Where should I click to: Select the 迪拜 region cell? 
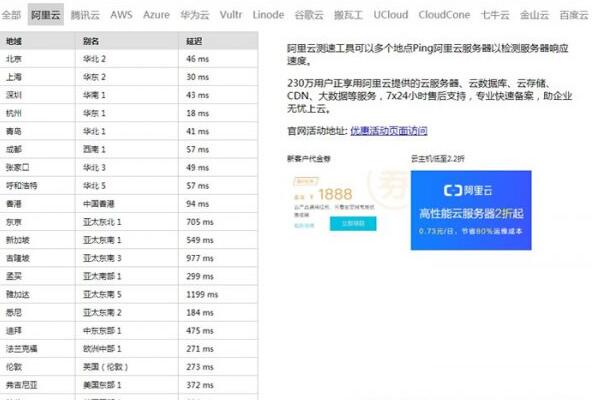coord(38,331)
